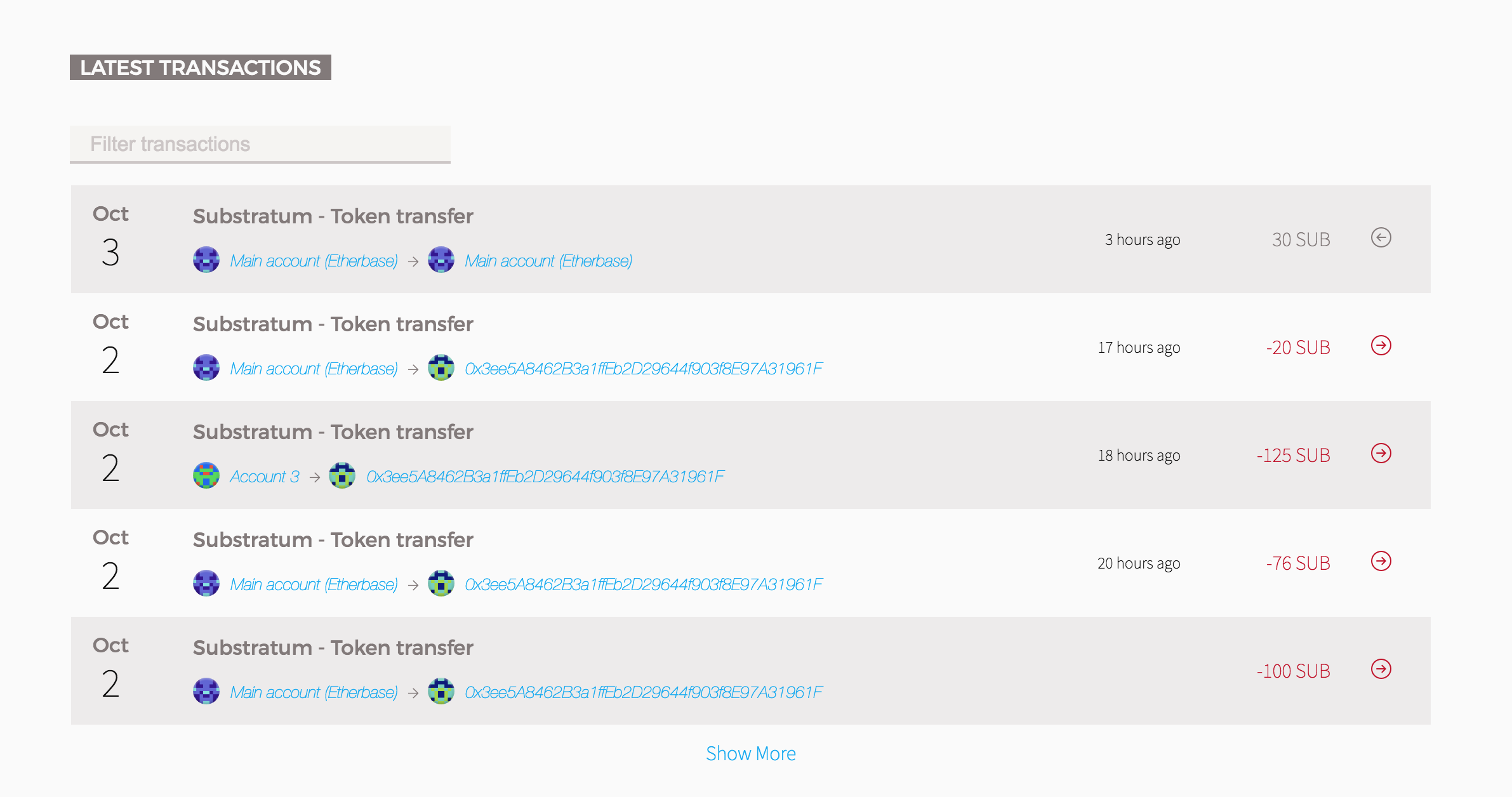Click the outgoing arrow icon on the -20 SUB transaction
The image size is (1512, 797).
[x=1381, y=346]
